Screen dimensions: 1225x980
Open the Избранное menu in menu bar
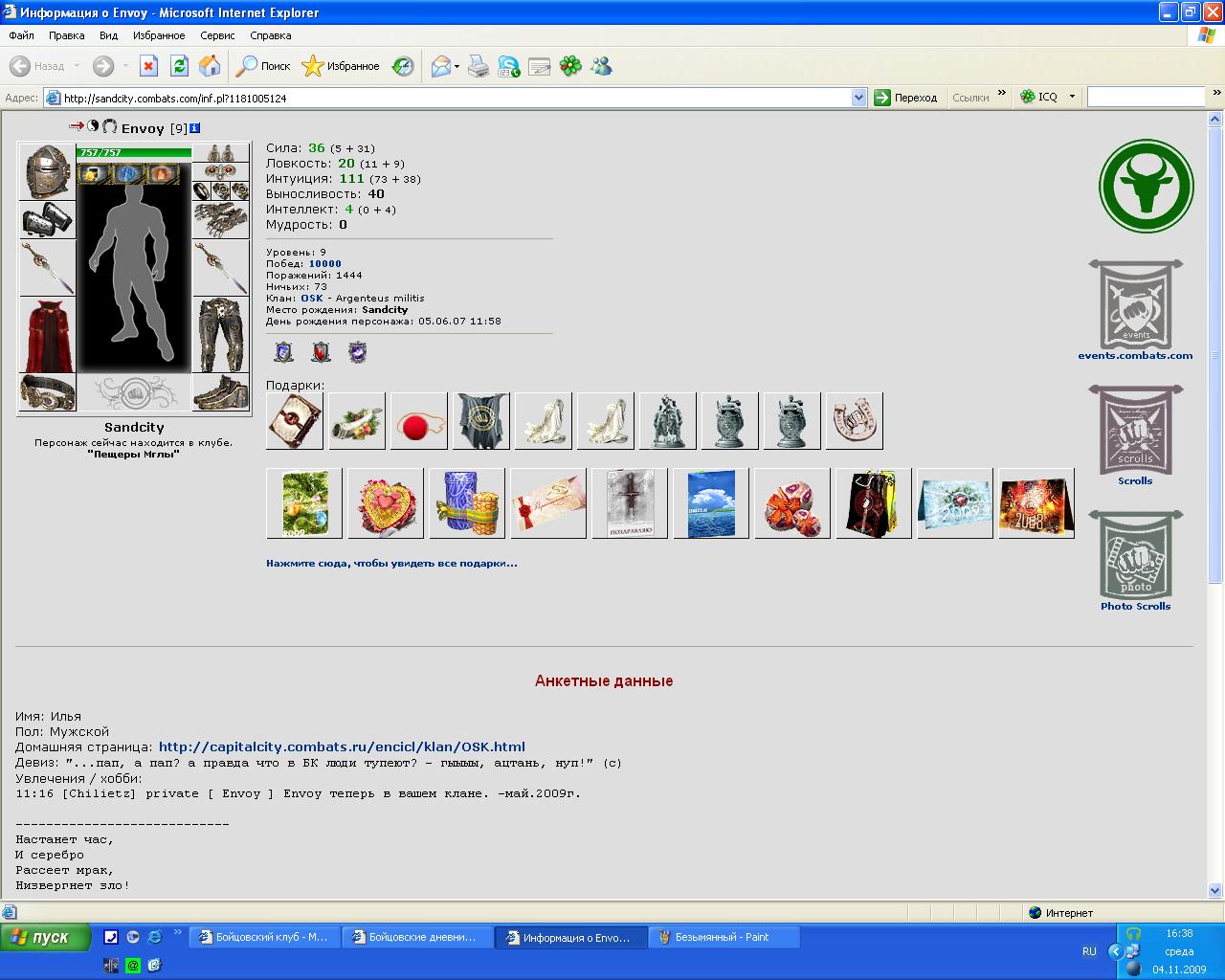[159, 35]
